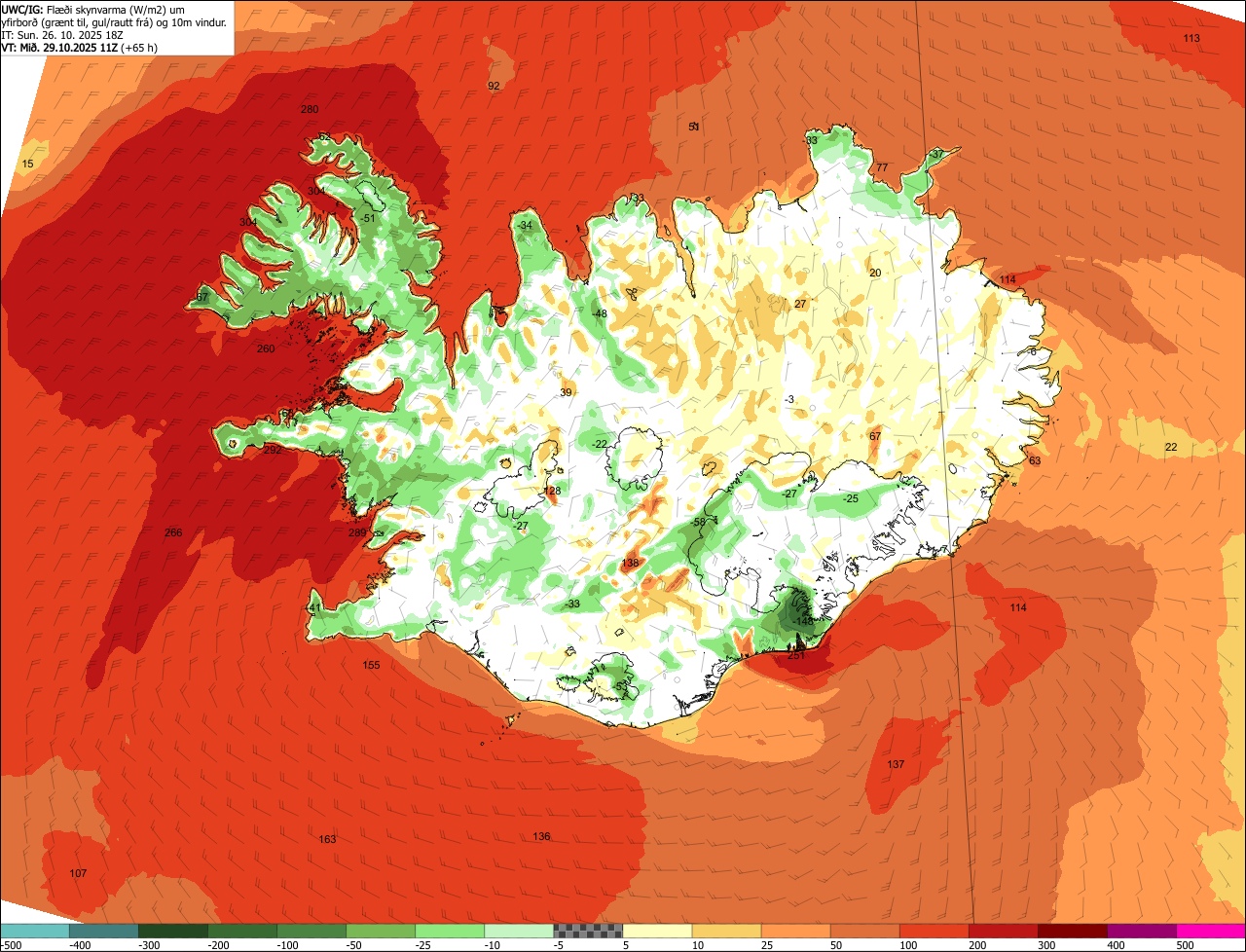The width and height of the screenshot is (1246, 952).
Task: Click the title line 'UWC/IG: Flæði skynvarma (W/m2) um'
Action: 93,9
